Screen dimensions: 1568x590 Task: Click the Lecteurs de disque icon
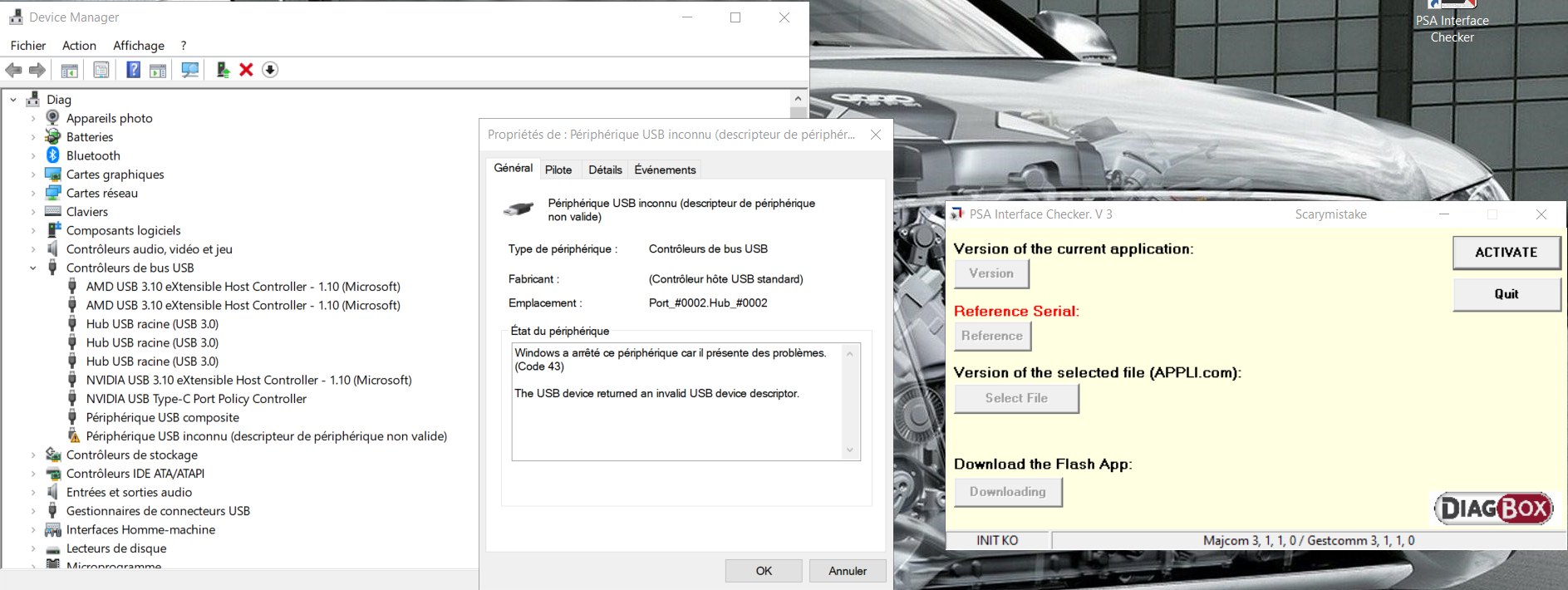(x=53, y=549)
